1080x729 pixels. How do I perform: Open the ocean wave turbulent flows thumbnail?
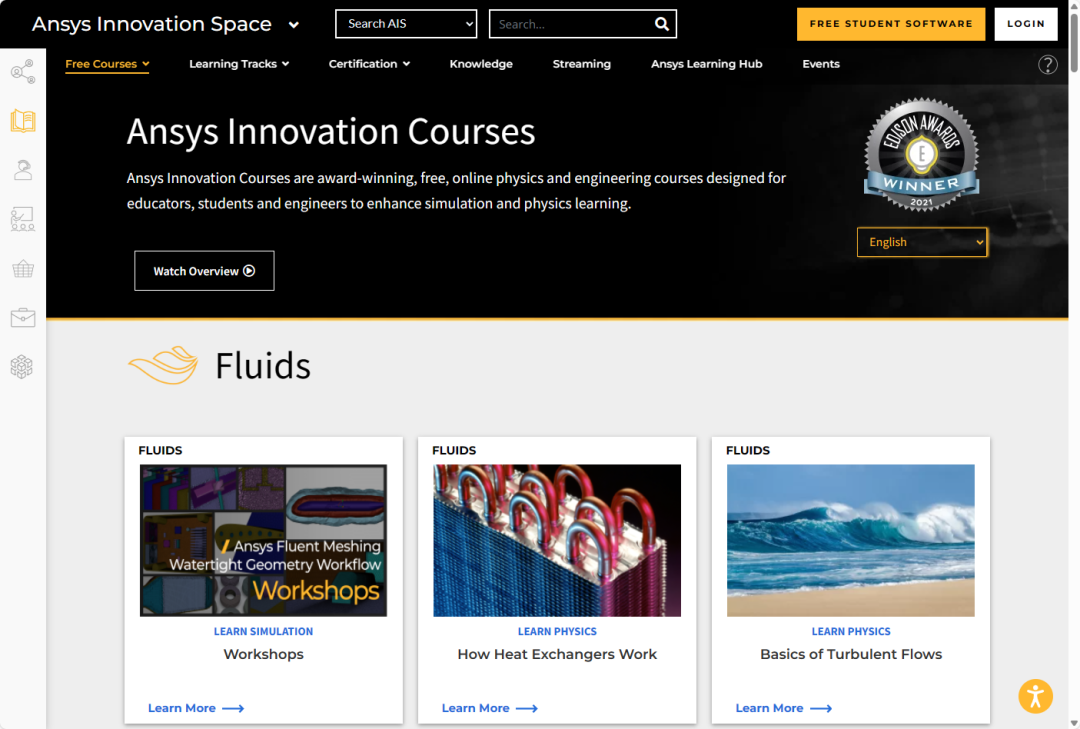tap(851, 540)
